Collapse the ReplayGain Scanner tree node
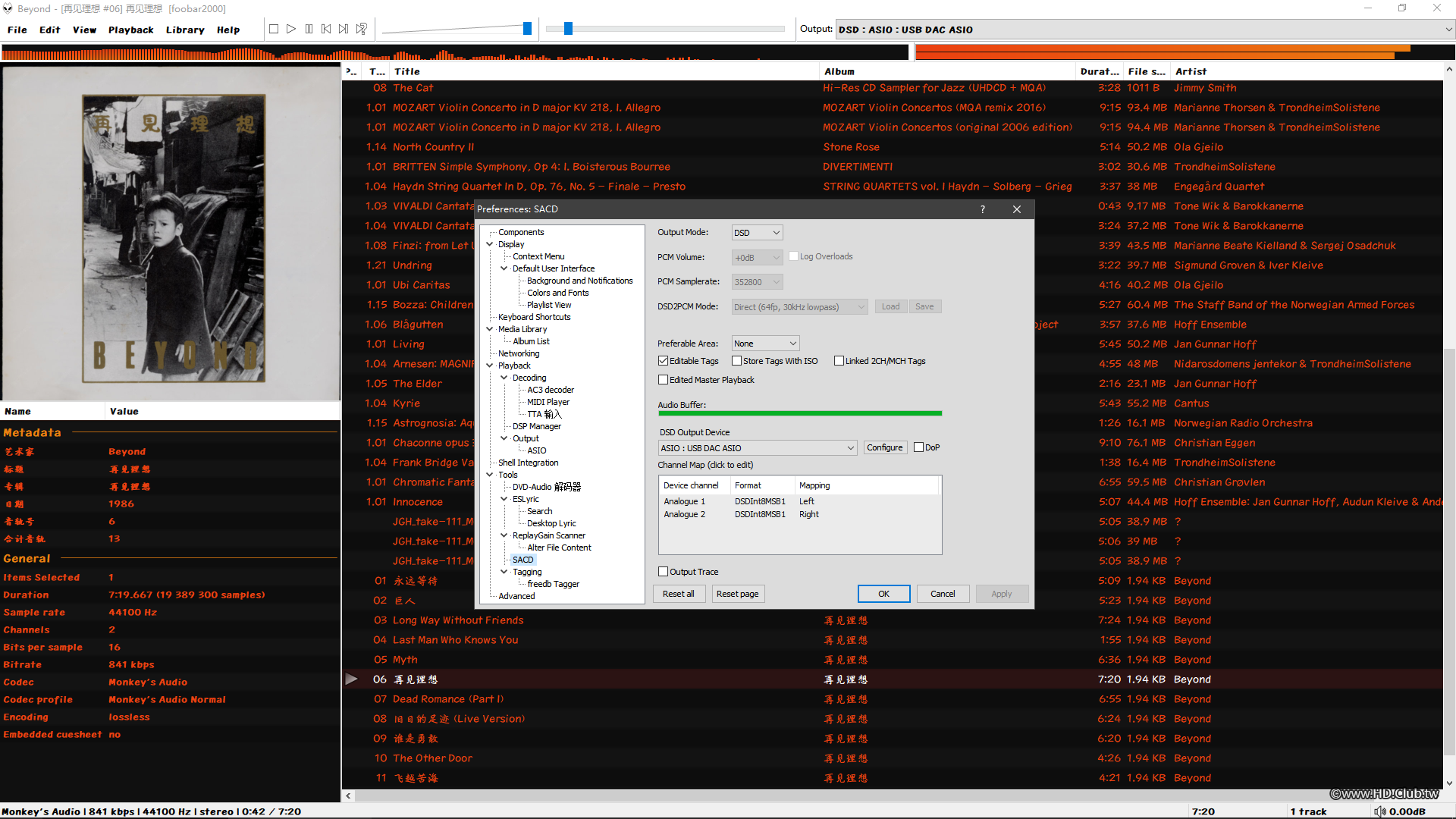 pos(504,535)
